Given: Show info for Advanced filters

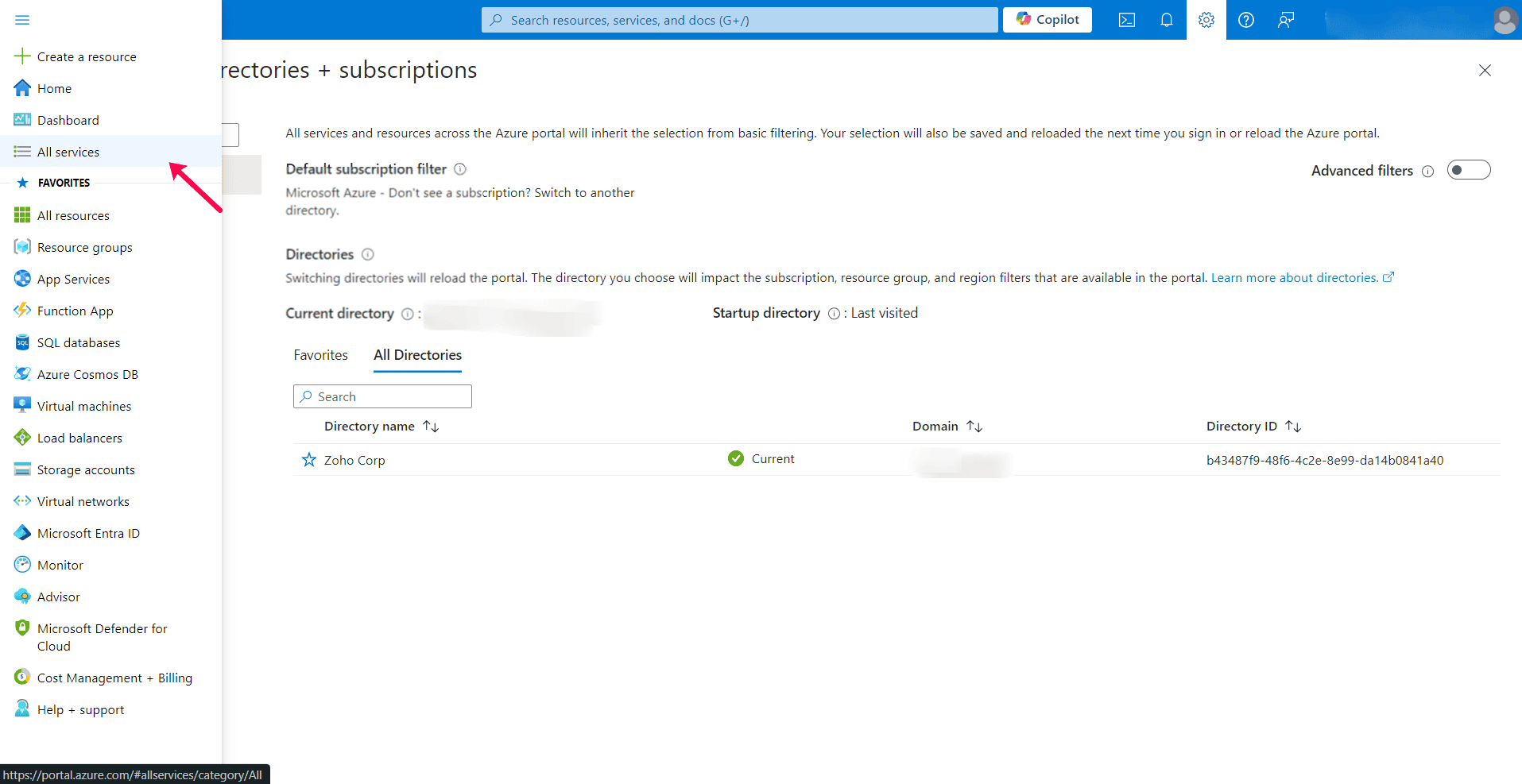Looking at the screenshot, I should (x=1428, y=172).
